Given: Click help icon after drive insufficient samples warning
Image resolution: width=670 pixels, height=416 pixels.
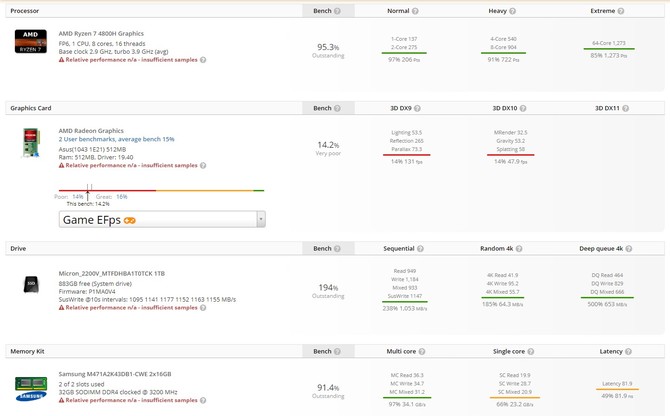Looking at the screenshot, I should pyautogui.click(x=203, y=308).
